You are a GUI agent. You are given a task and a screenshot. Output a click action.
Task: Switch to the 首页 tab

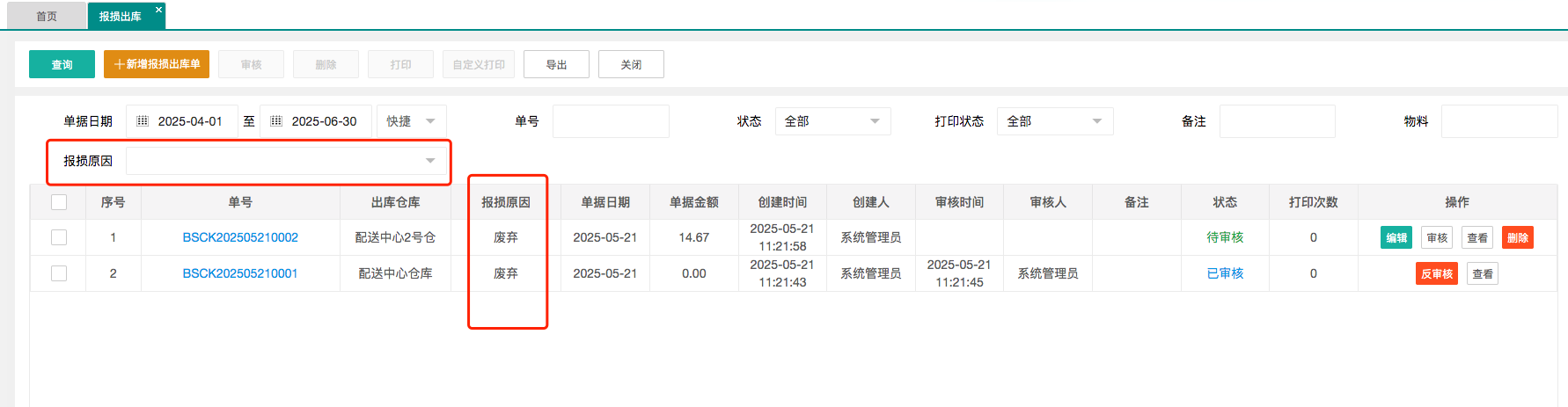[x=47, y=16]
